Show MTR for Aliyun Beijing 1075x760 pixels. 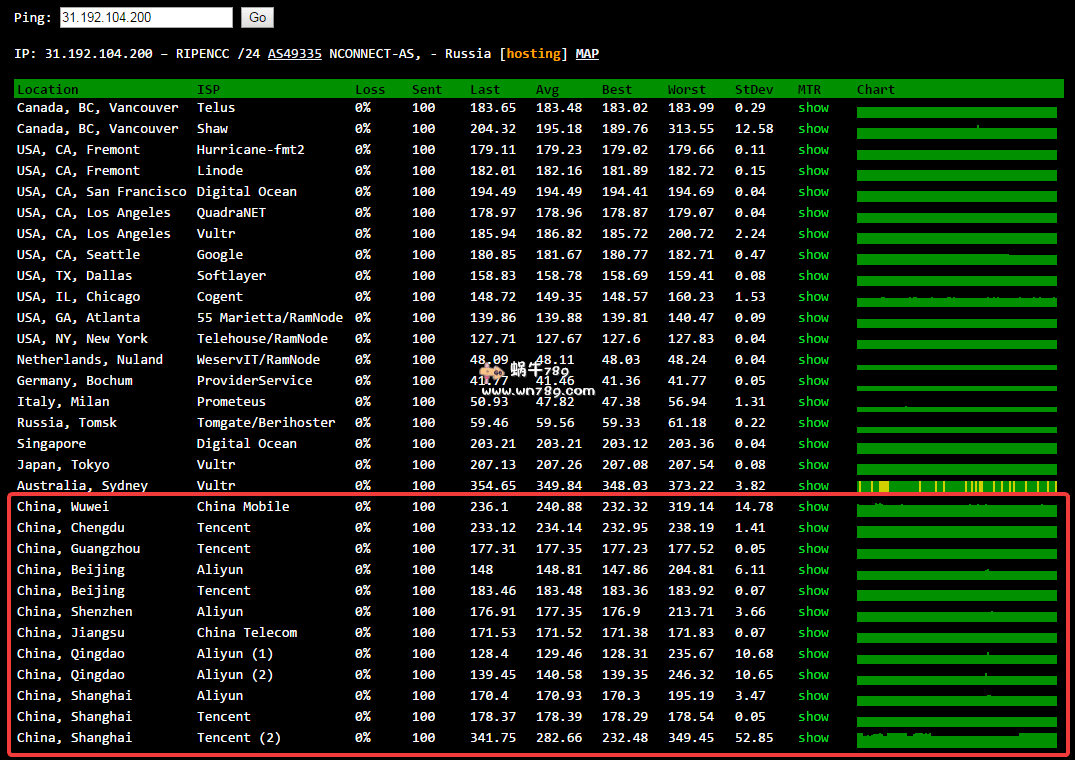coord(813,569)
